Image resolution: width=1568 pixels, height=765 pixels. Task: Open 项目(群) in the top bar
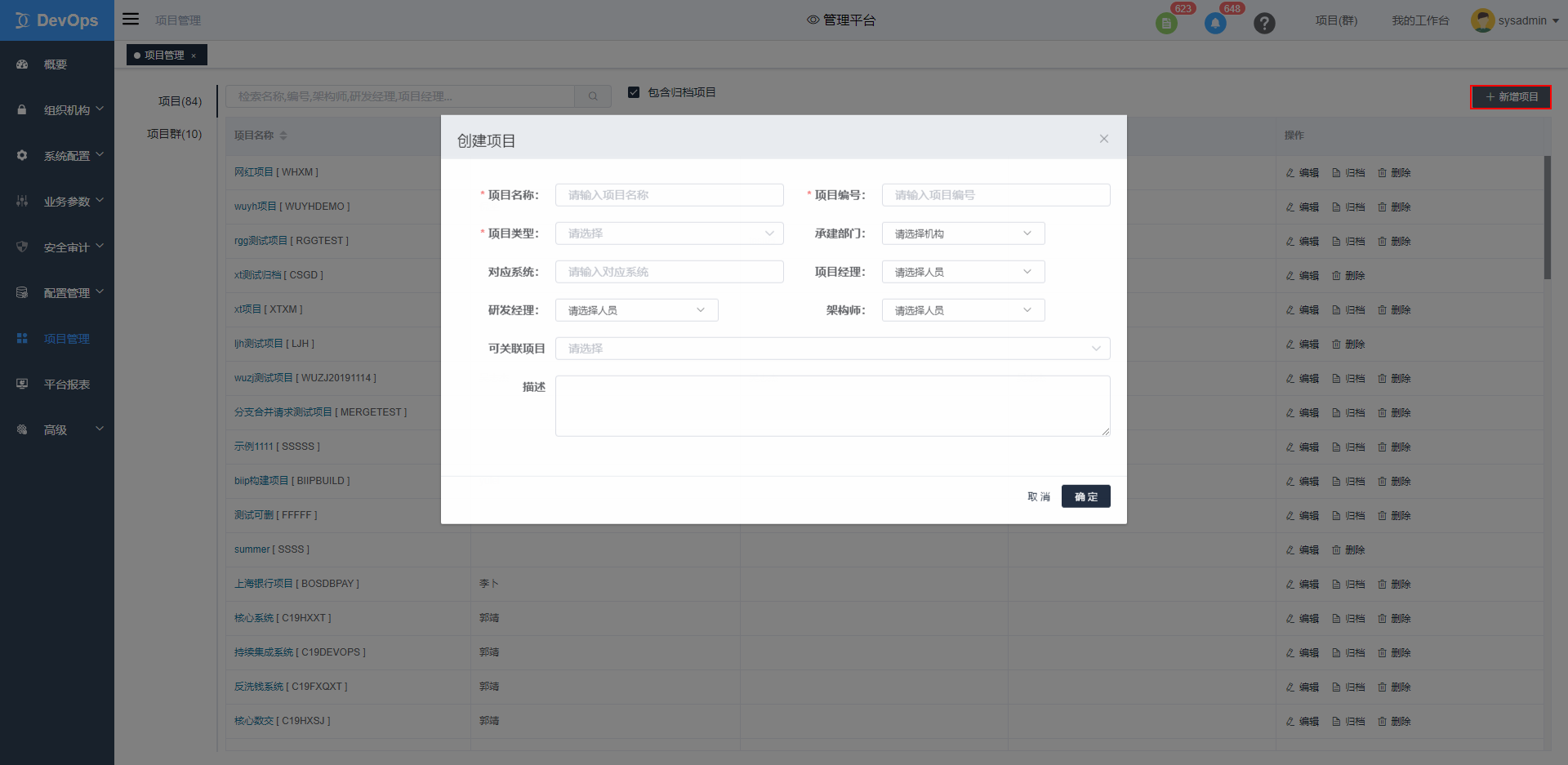coord(1336,20)
